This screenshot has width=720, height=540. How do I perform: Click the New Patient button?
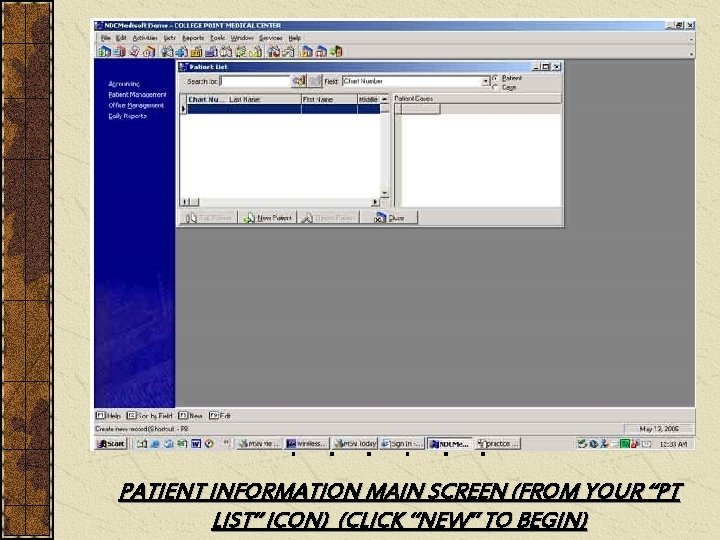coord(268,218)
